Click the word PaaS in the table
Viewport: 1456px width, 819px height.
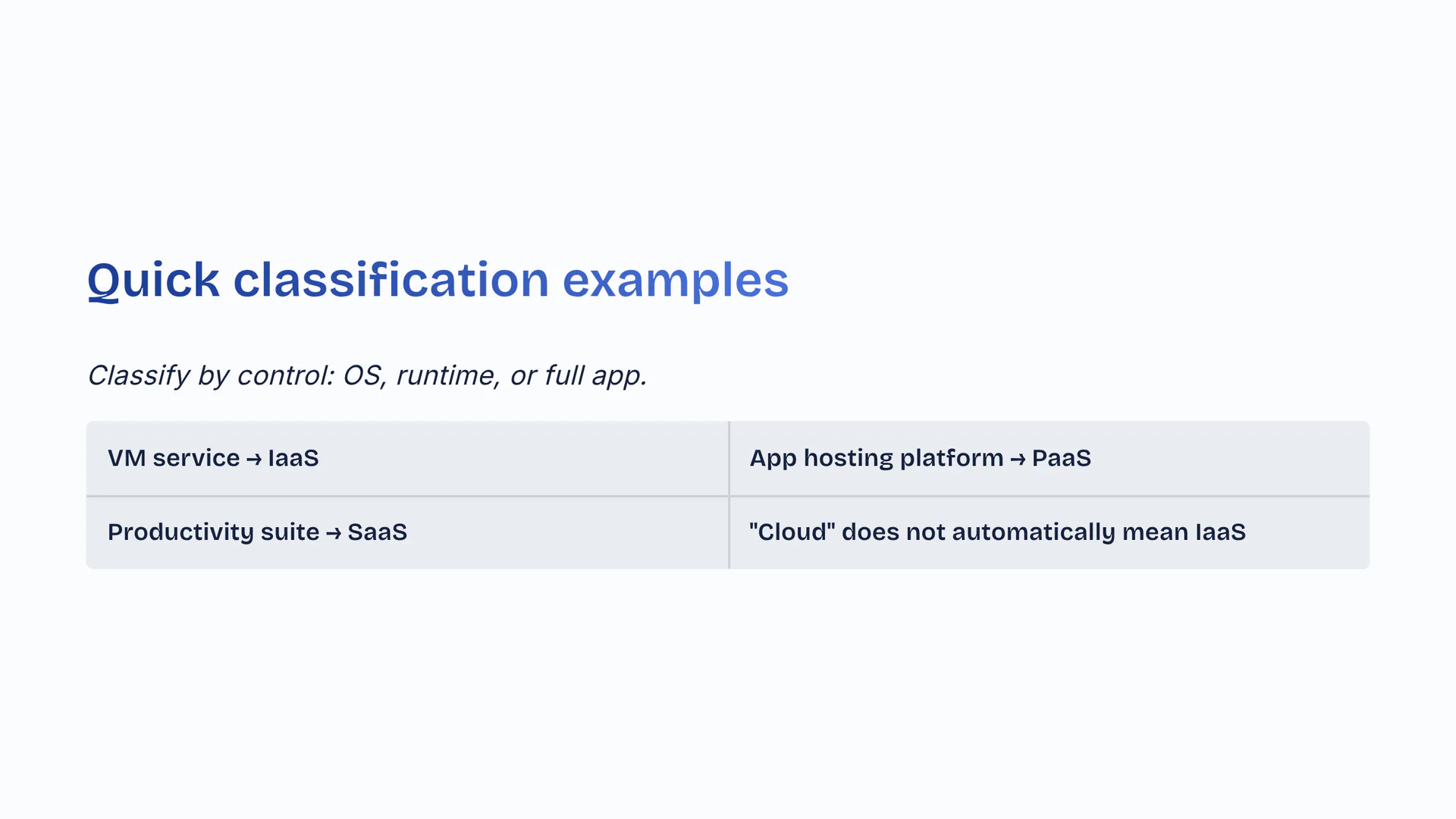[1062, 458]
